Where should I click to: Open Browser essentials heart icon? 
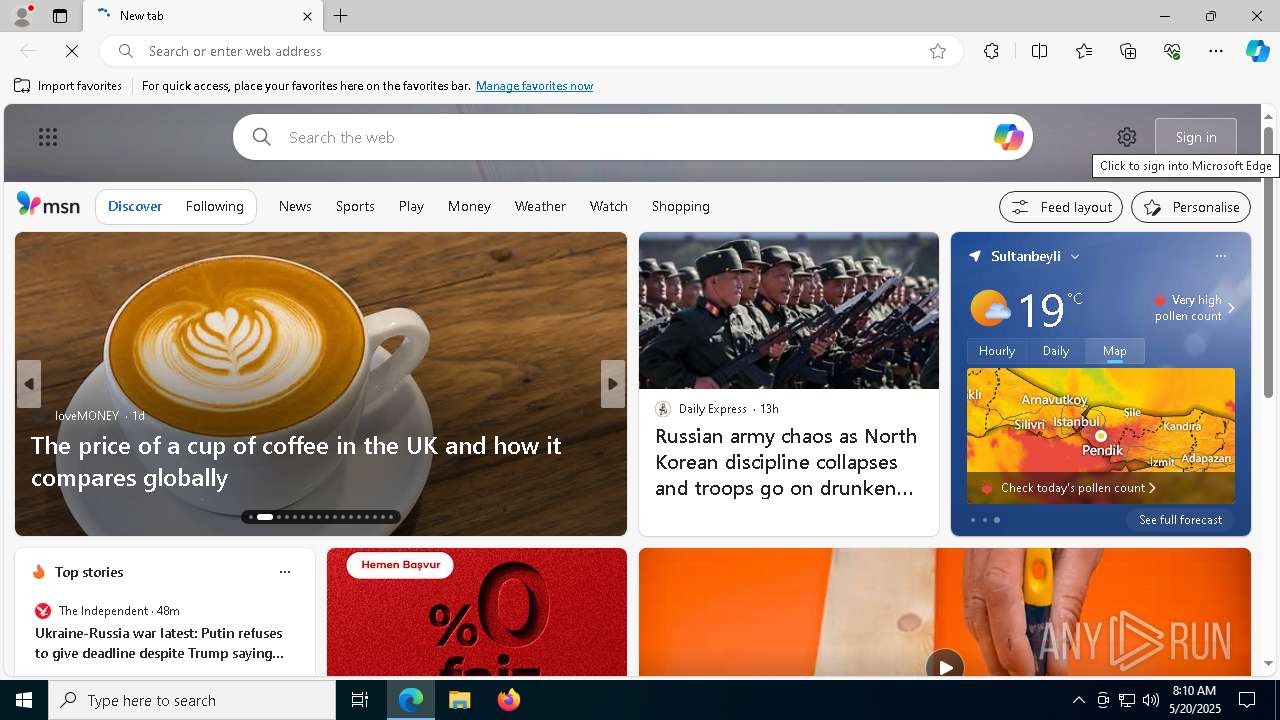pos(1172,51)
